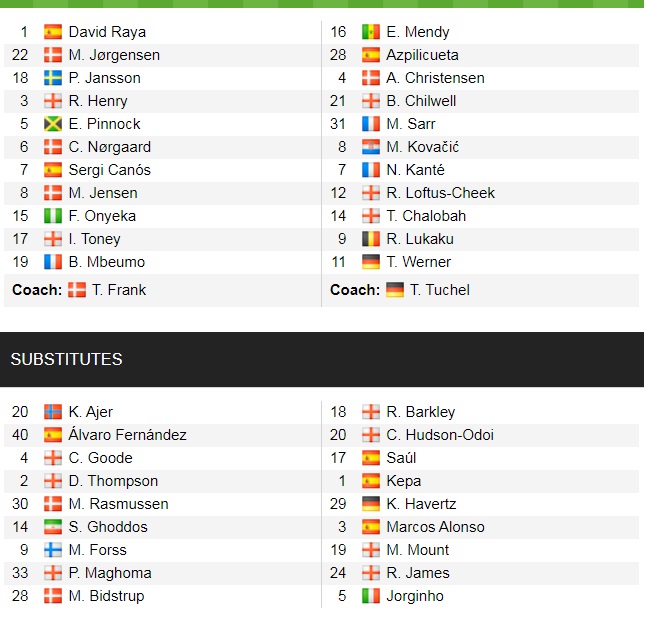The height and width of the screenshot is (617, 645).
Task: Select coach T. Frank's name
Action: pos(118,290)
